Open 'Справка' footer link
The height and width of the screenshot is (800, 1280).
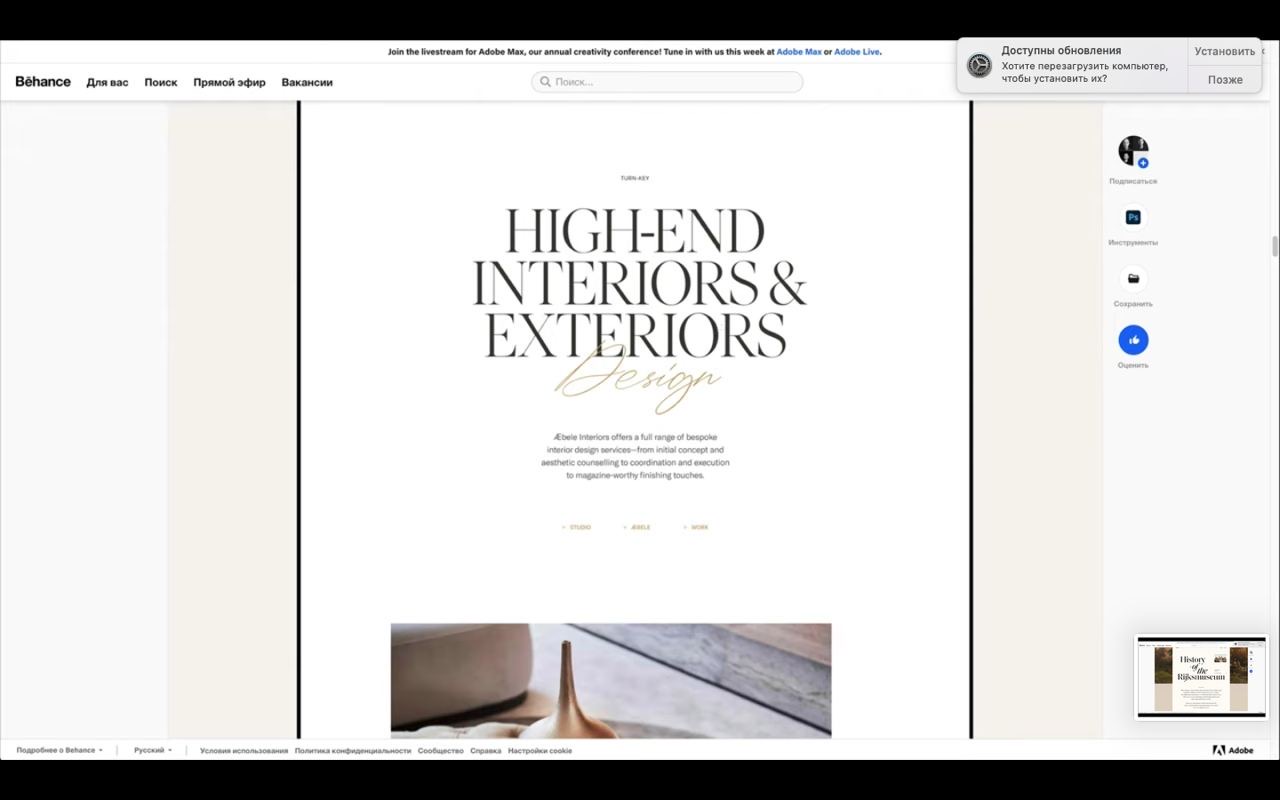(x=486, y=750)
